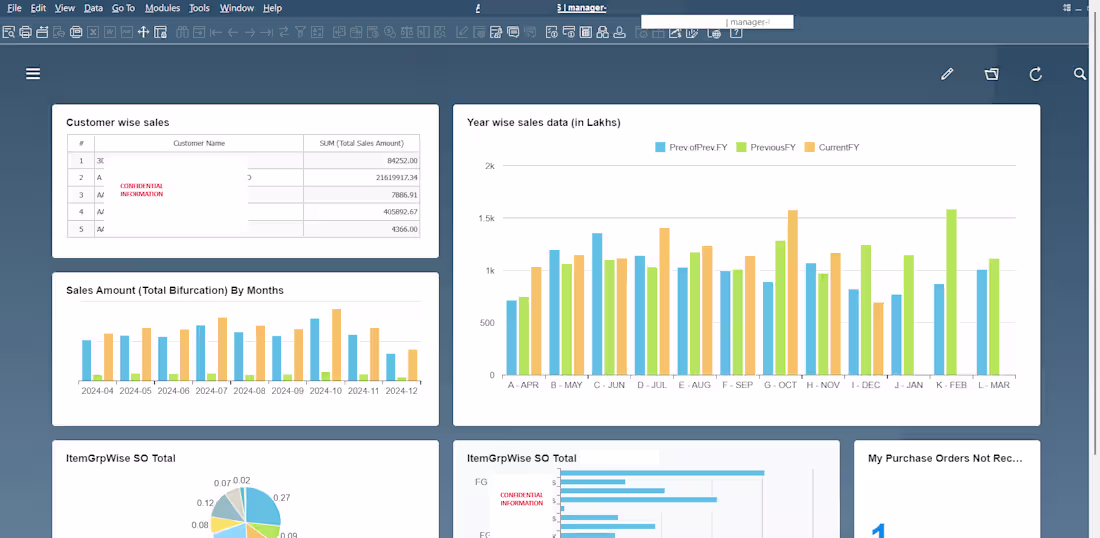Click the pencil edit dashboard icon
Viewport: 1100px width, 538px height.
pos(947,74)
